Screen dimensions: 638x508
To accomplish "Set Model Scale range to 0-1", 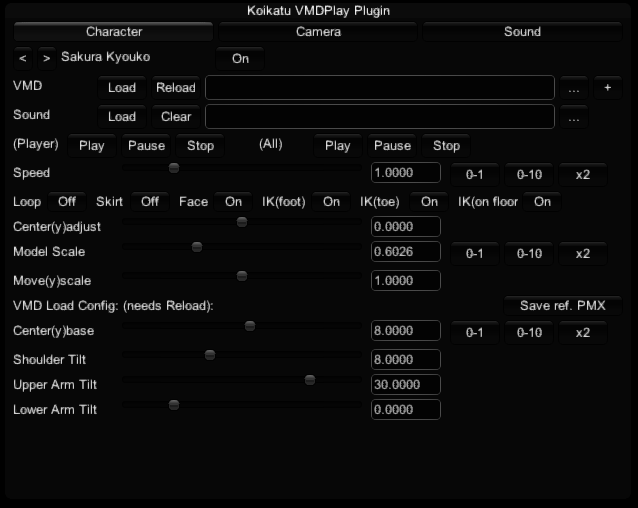I will [474, 253].
